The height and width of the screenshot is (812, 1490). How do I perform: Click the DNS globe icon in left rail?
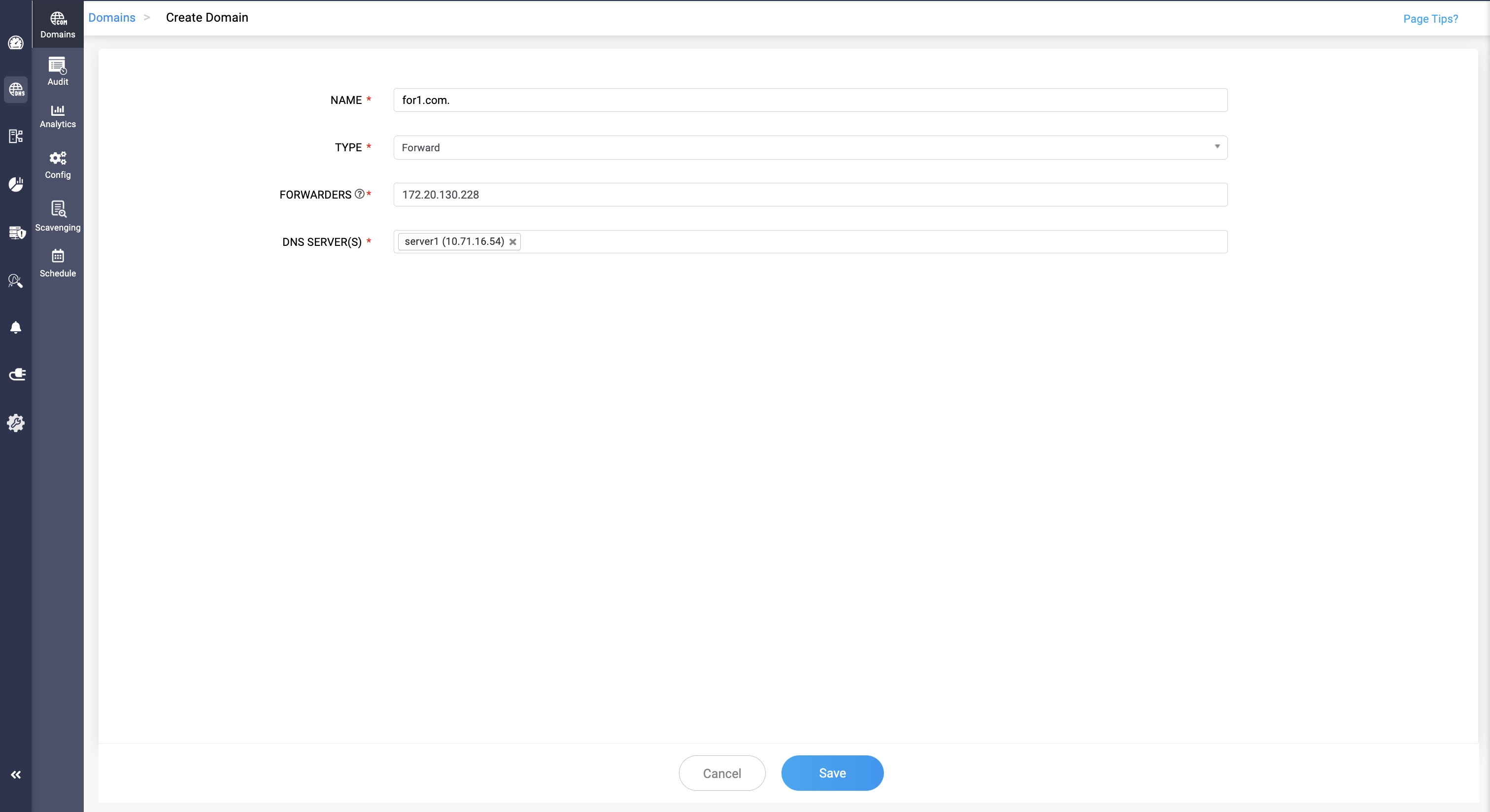(x=16, y=90)
